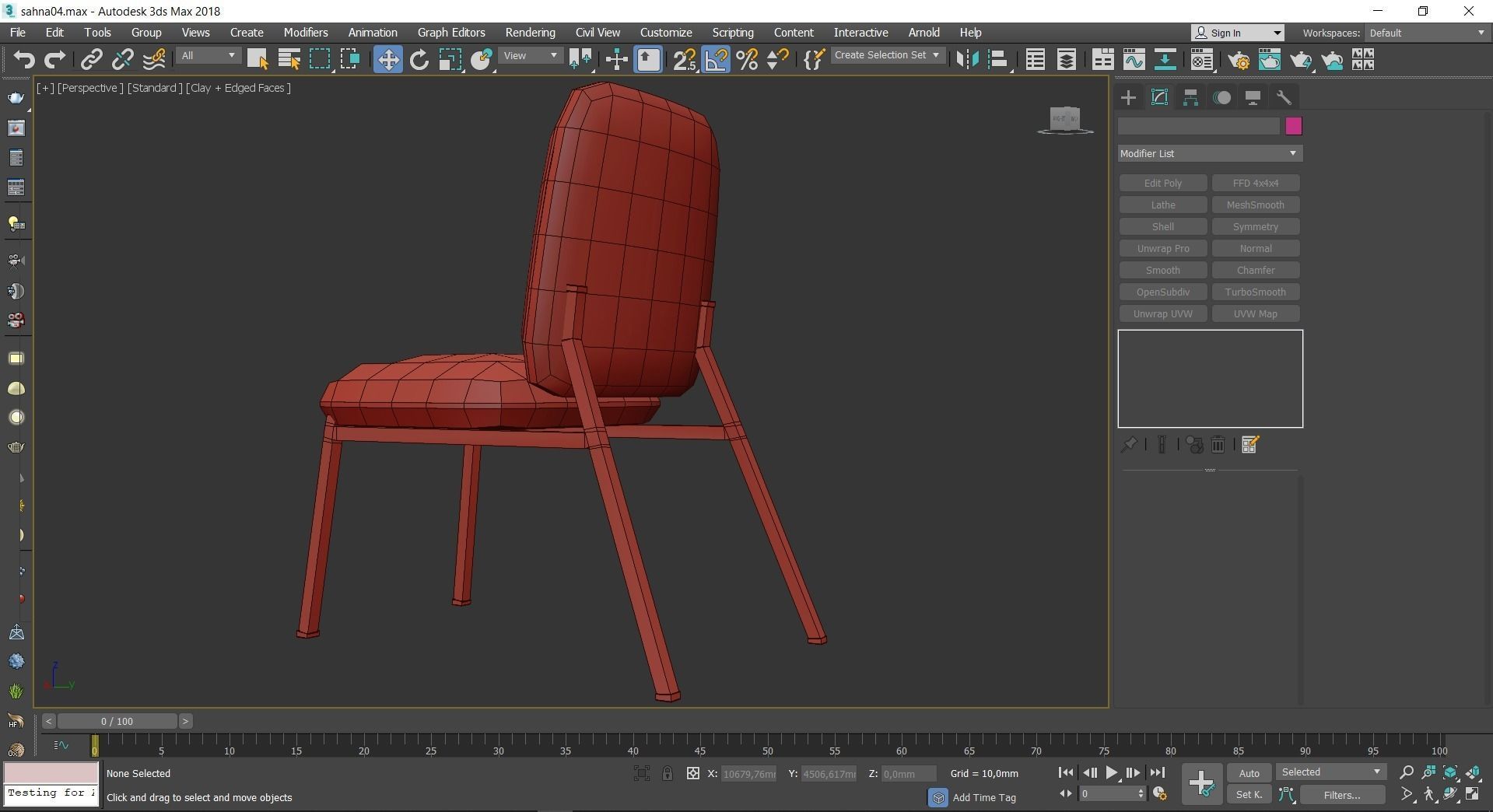The image size is (1493, 812).
Task: Open the Curve Editor
Action: point(1134,60)
